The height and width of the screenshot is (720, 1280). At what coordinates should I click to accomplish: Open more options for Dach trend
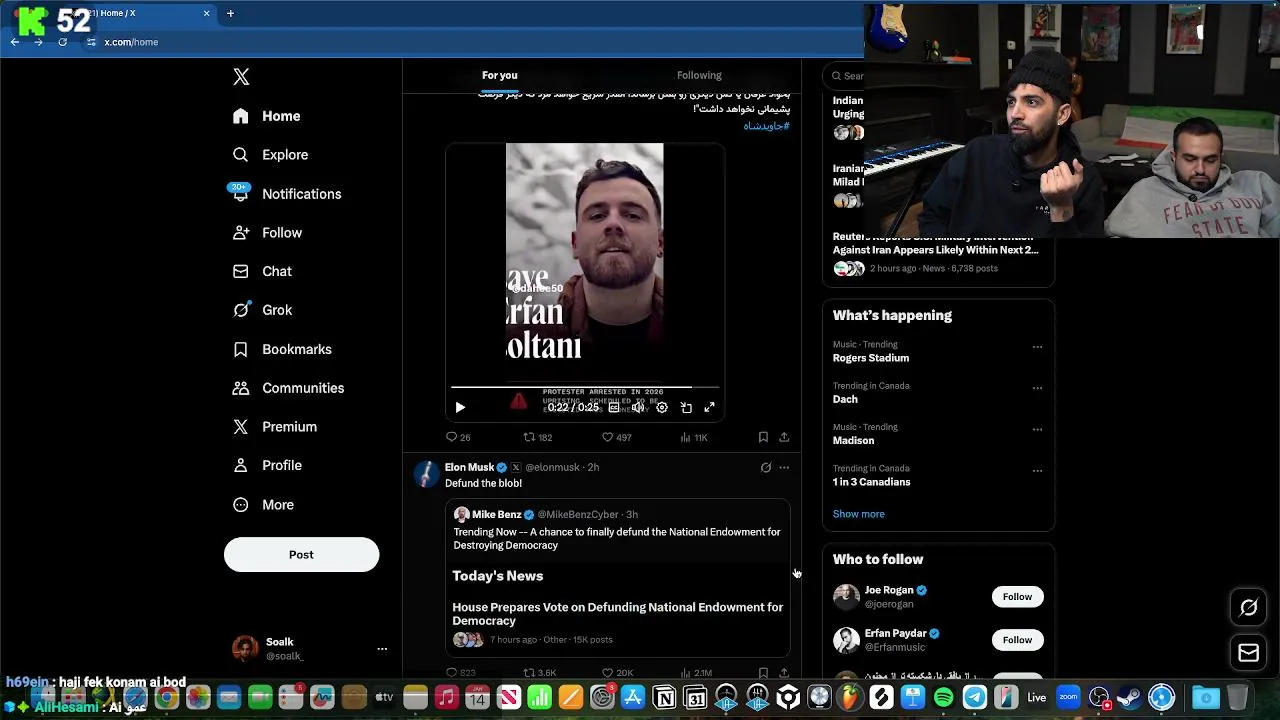click(x=1037, y=388)
